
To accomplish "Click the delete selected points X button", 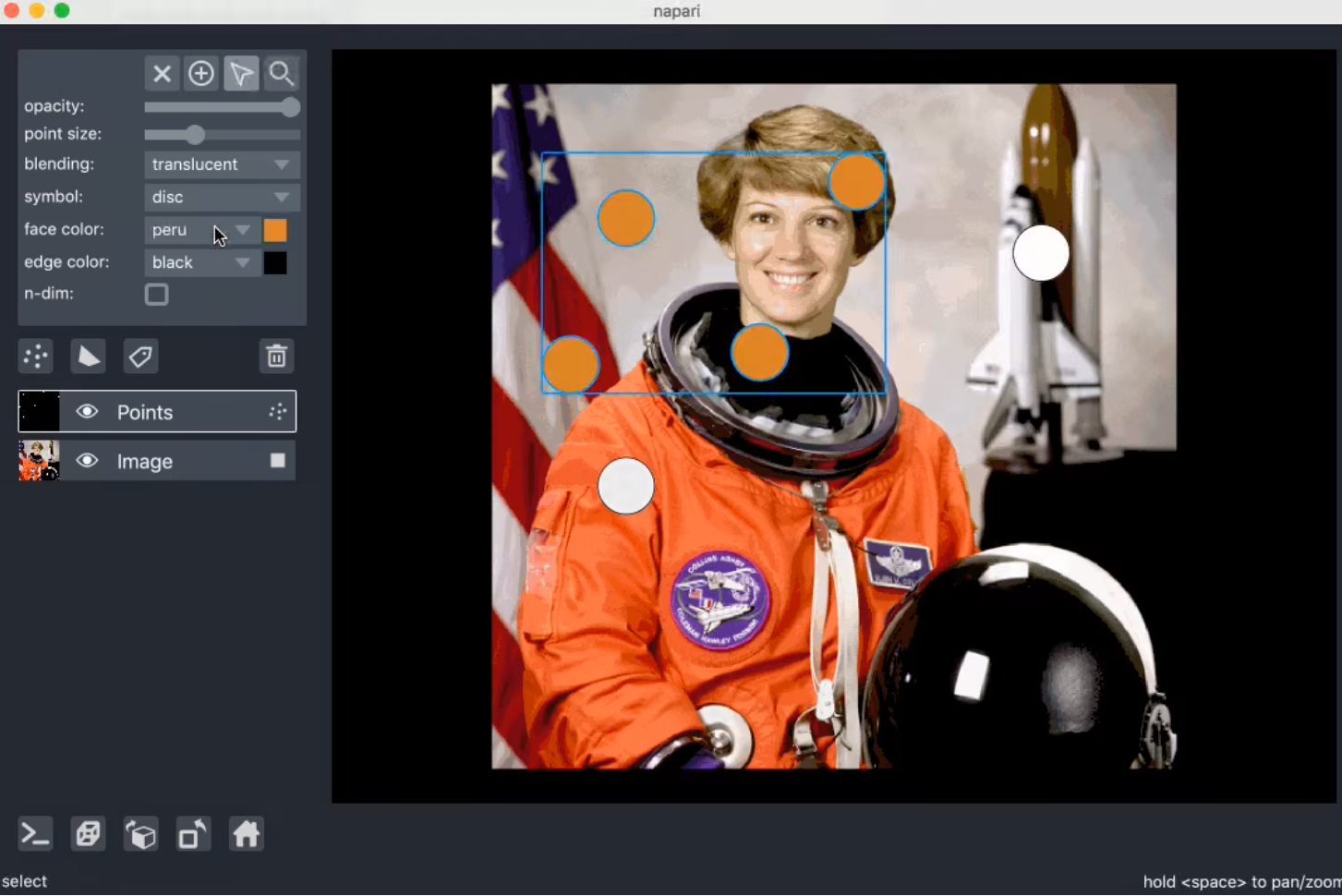I will 162,74.
